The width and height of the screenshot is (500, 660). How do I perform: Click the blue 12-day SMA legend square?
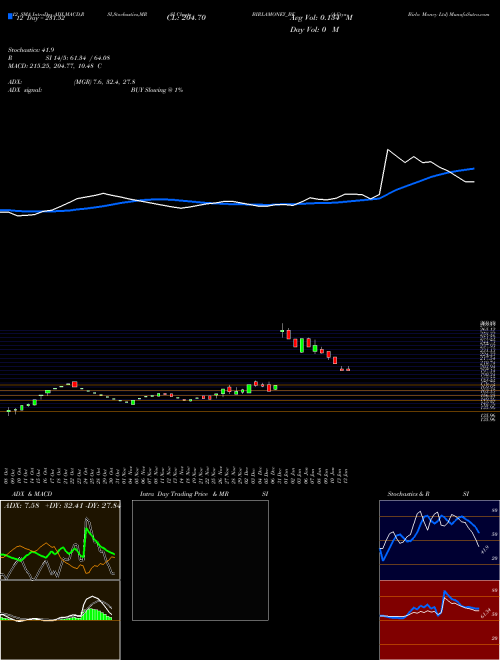point(10,16)
